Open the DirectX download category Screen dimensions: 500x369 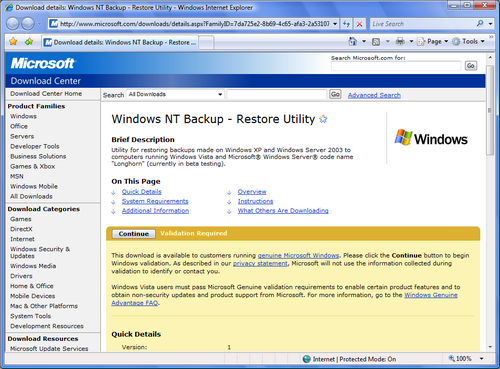point(21,229)
